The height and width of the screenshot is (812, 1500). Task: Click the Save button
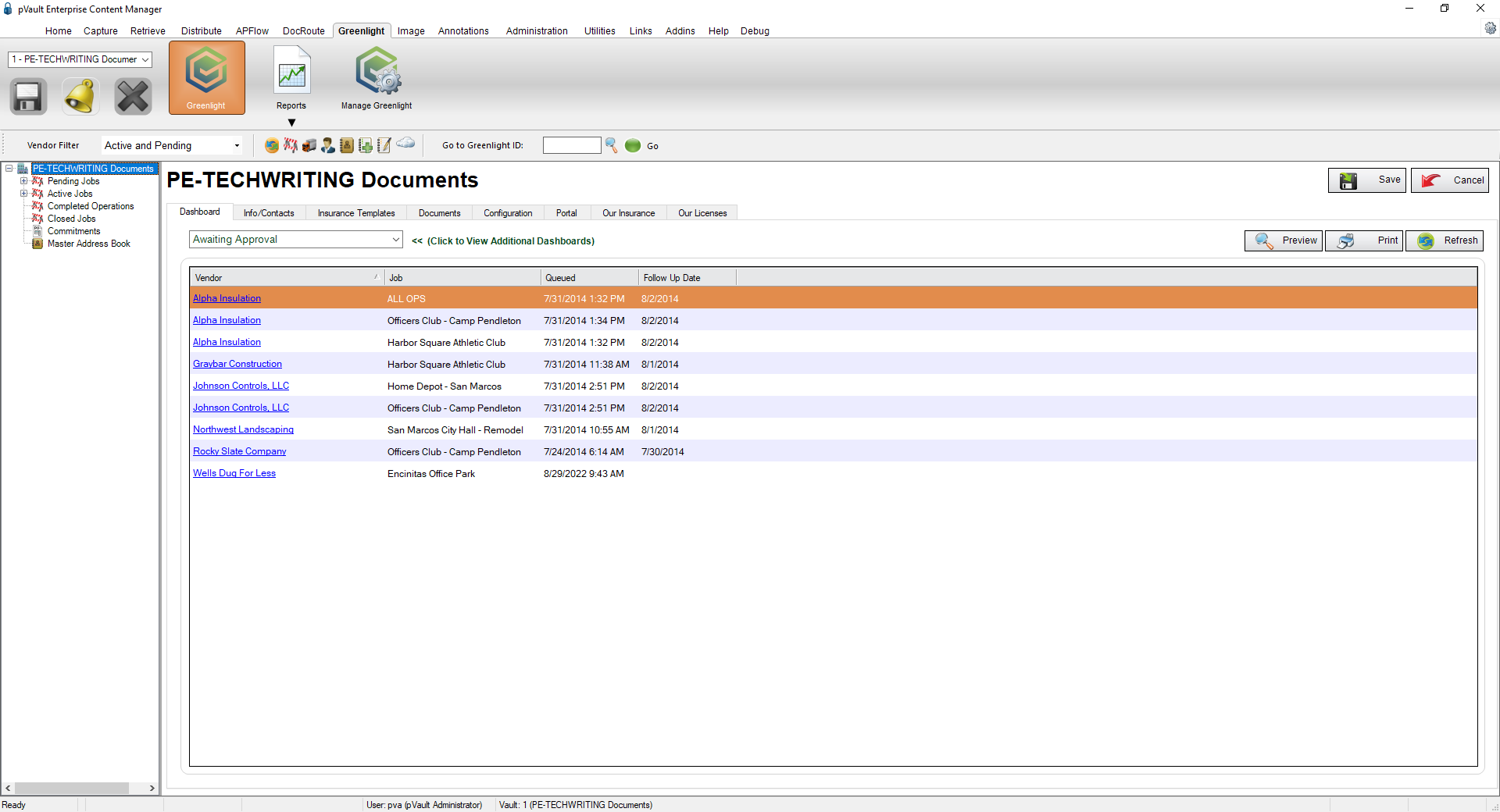tap(1367, 180)
